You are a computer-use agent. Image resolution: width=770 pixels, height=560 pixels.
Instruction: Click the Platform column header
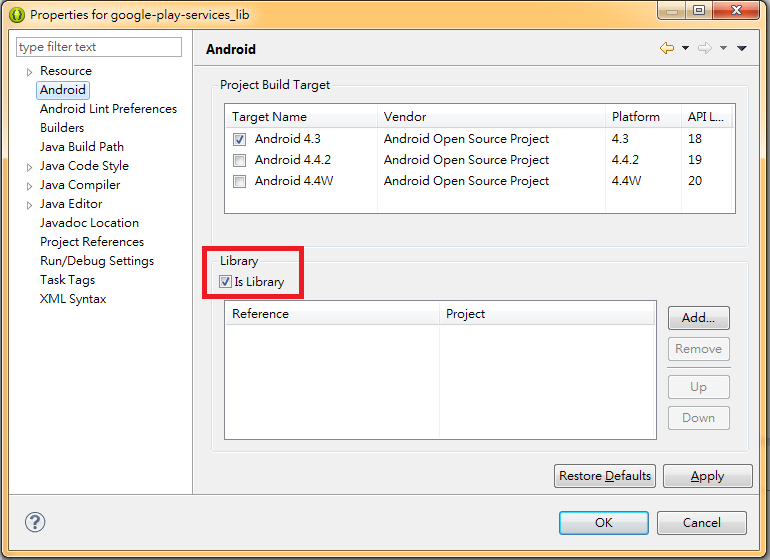[x=643, y=117]
